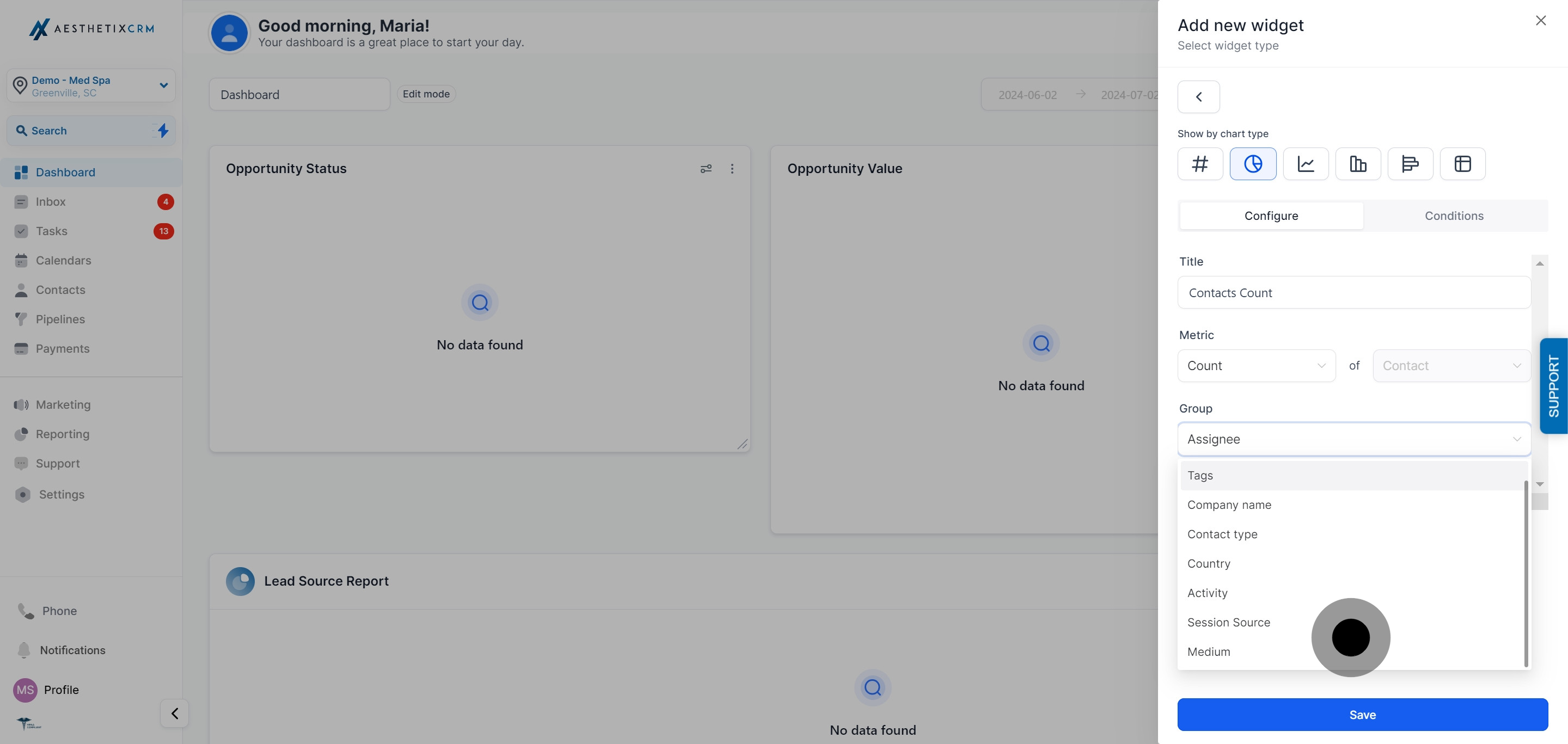This screenshot has height=744, width=1568.
Task: Collapse the left sidebar
Action: pyautogui.click(x=175, y=713)
